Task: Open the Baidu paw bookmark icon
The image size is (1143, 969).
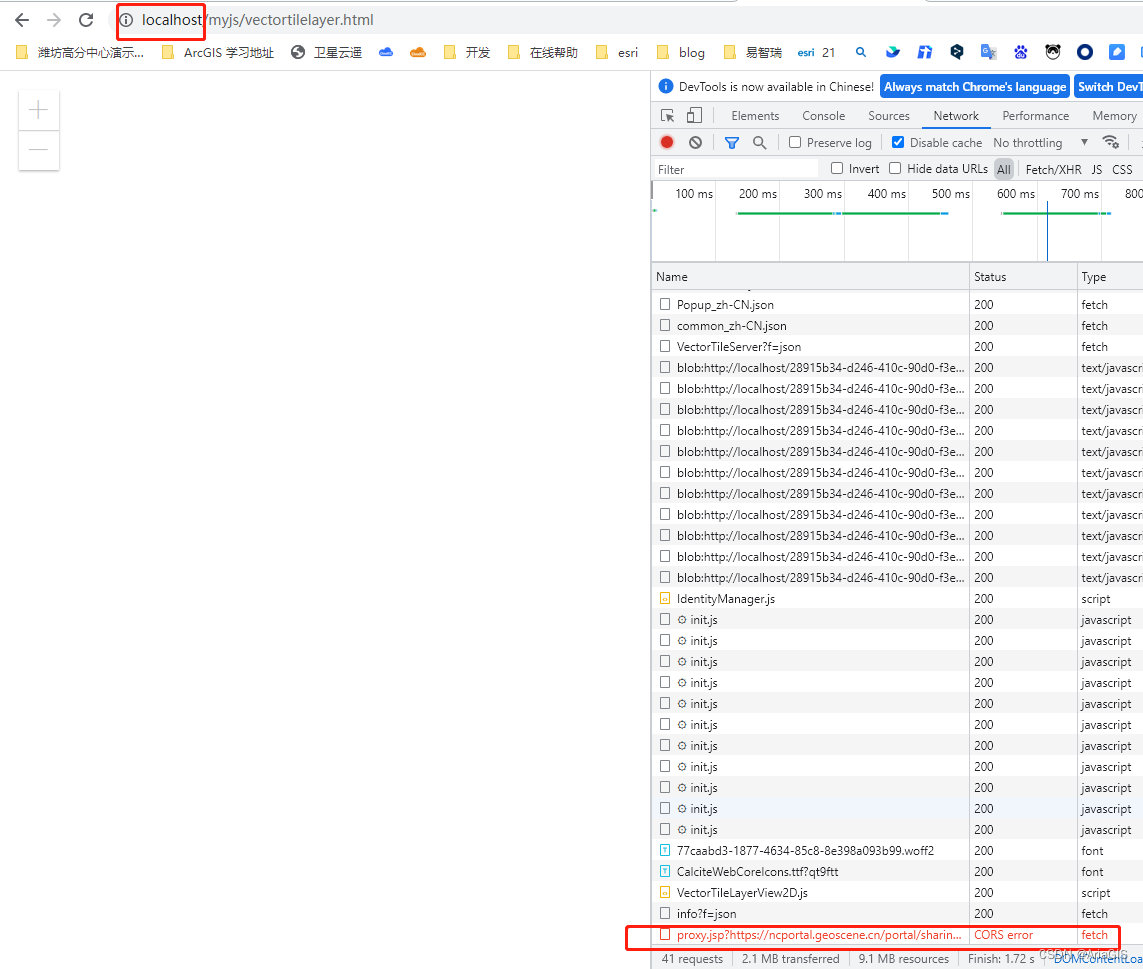Action: pos(1021,52)
